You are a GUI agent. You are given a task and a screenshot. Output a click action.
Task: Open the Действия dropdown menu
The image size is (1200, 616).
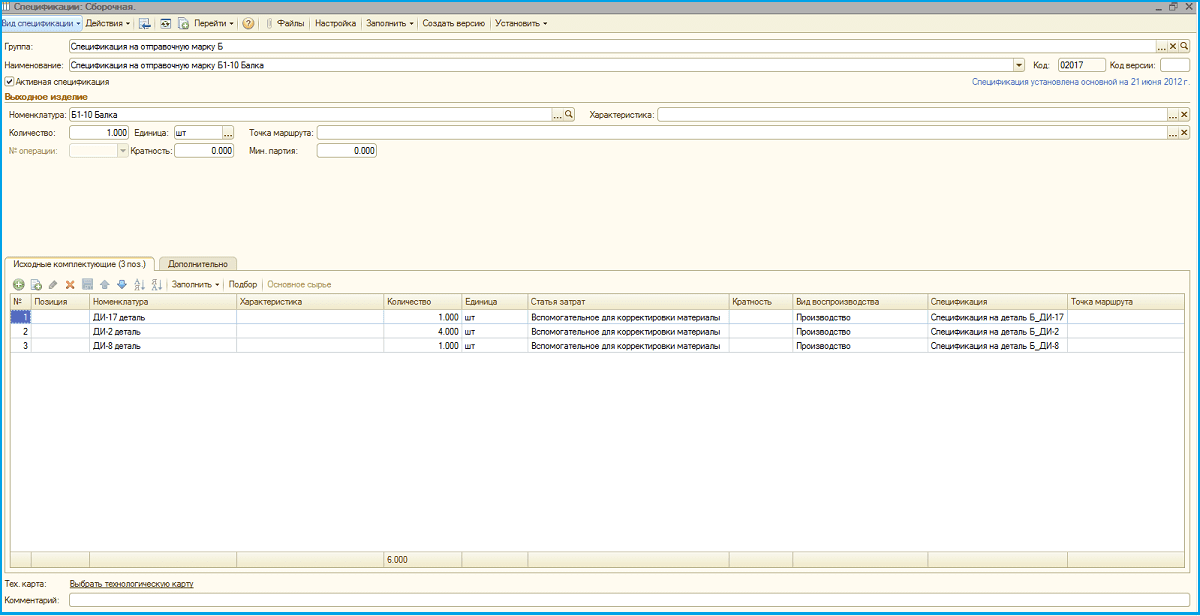(108, 23)
